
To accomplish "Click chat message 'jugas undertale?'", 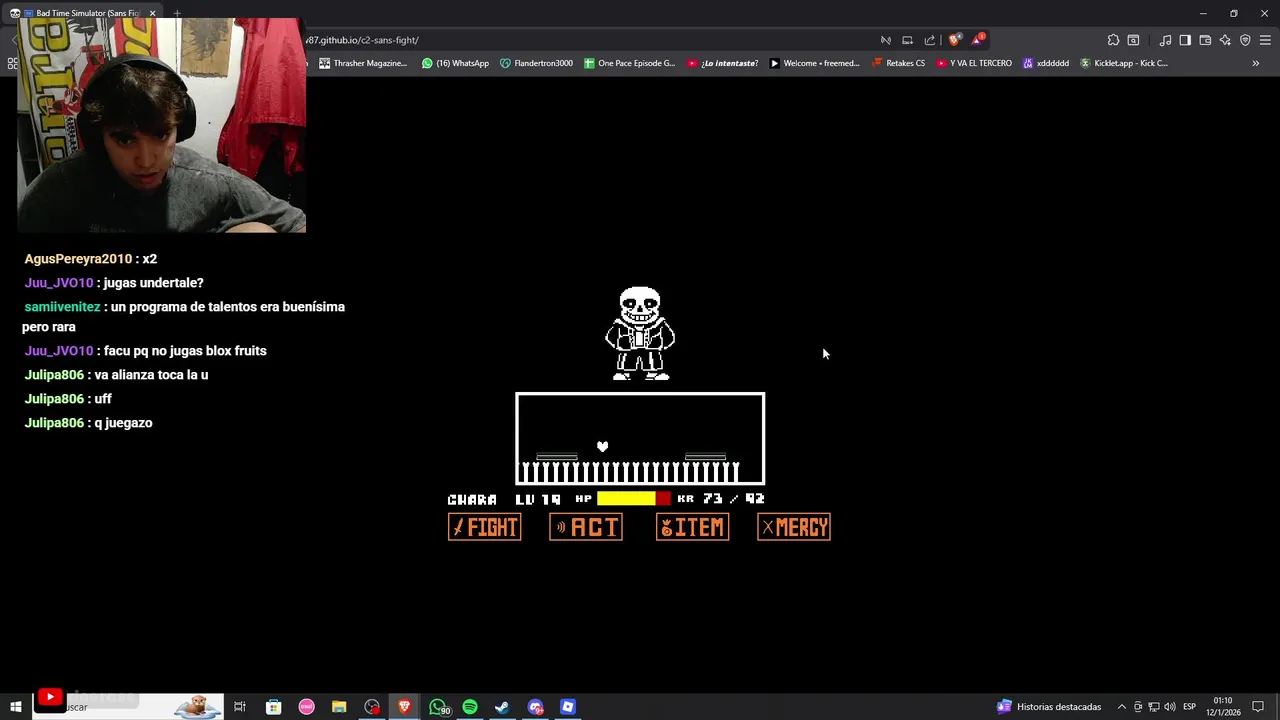I will point(153,283).
